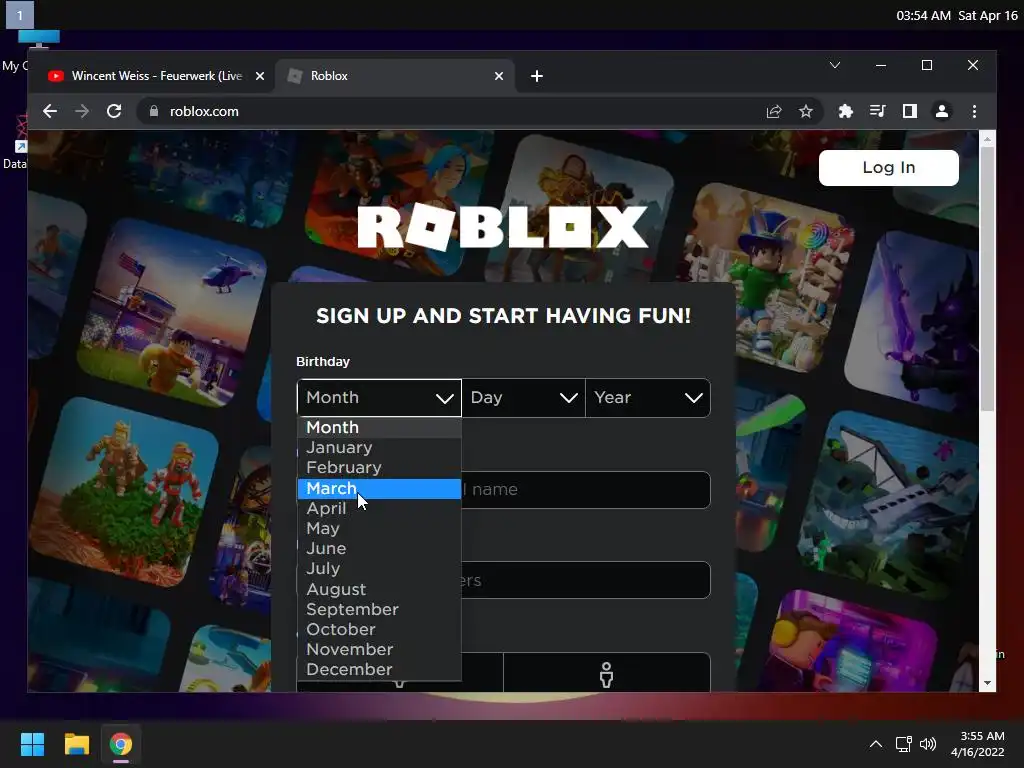Toggle the Chrome side panel icon
The image size is (1024, 768).
coord(910,112)
